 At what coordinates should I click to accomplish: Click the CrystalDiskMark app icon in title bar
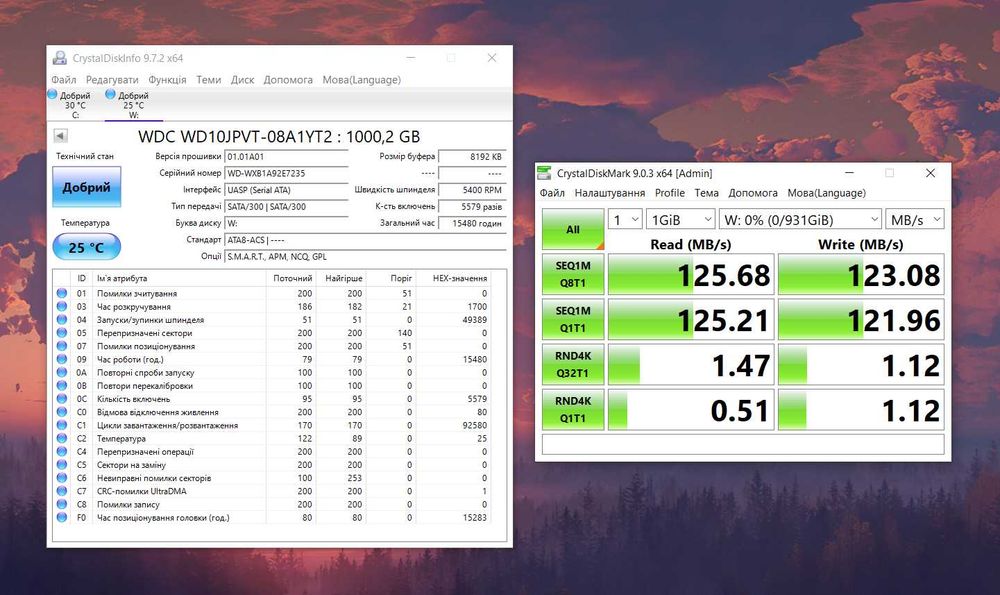[544, 173]
